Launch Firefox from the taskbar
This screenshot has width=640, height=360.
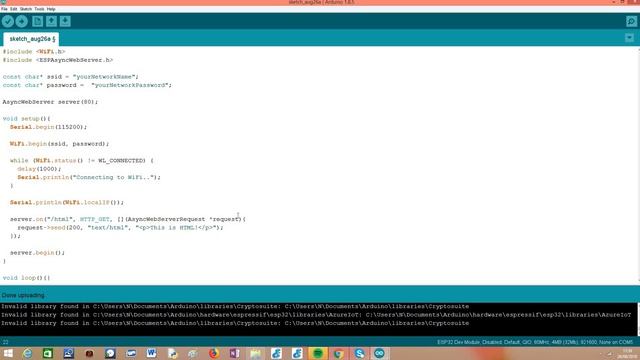213,353
